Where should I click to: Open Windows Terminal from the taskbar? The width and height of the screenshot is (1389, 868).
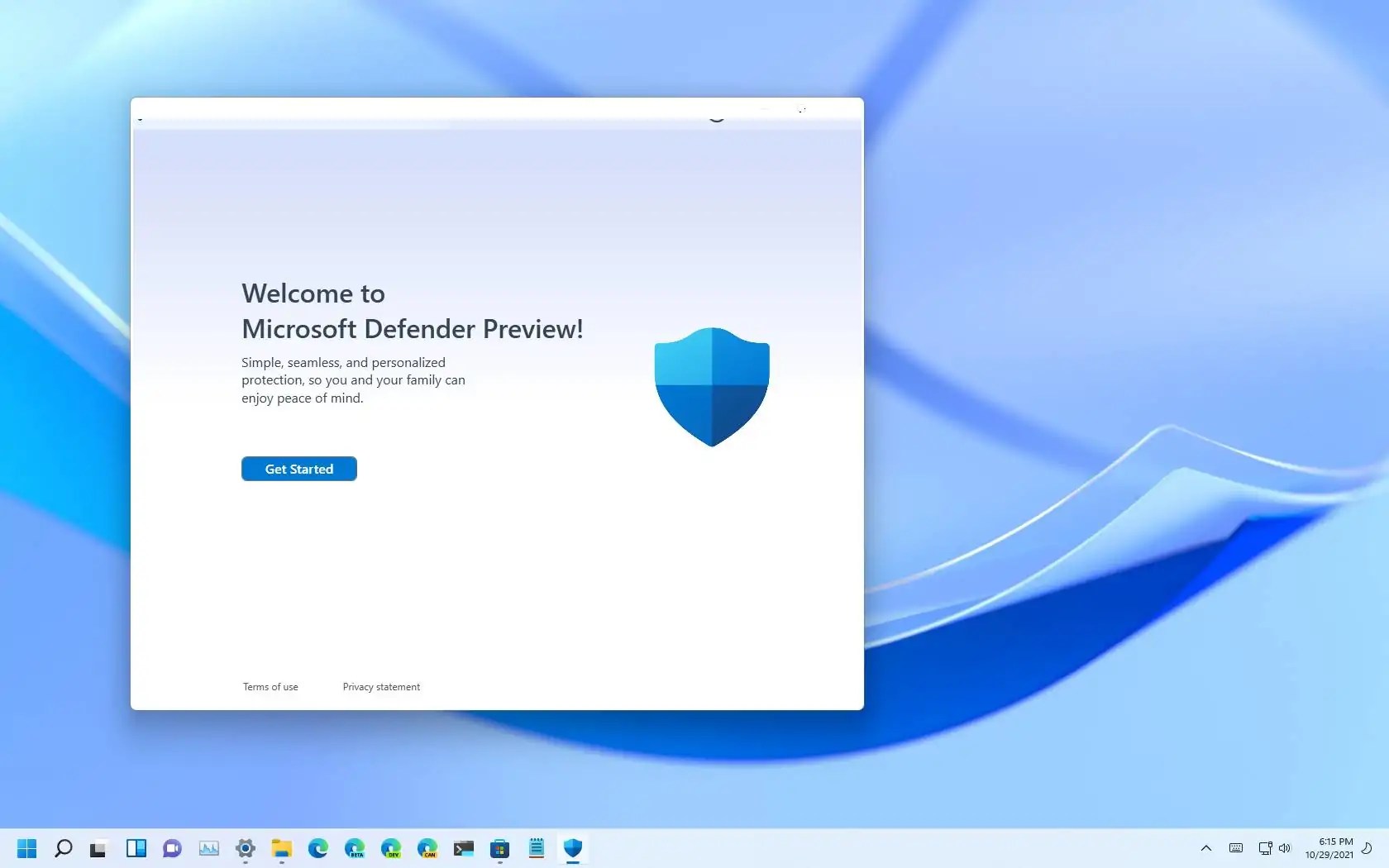464,848
